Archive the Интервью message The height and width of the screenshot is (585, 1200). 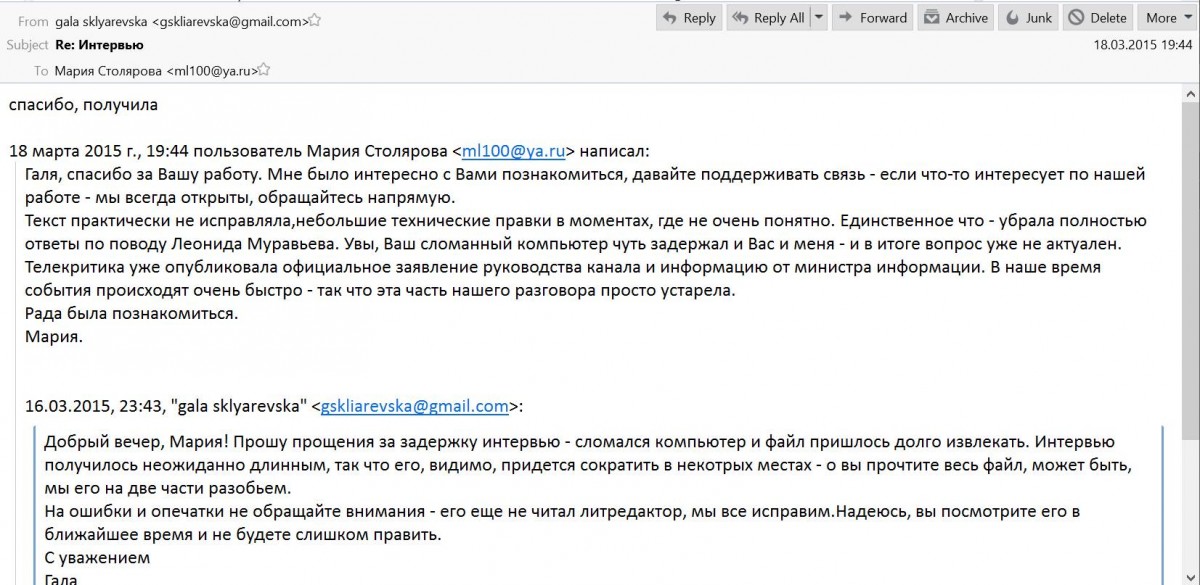pos(955,18)
